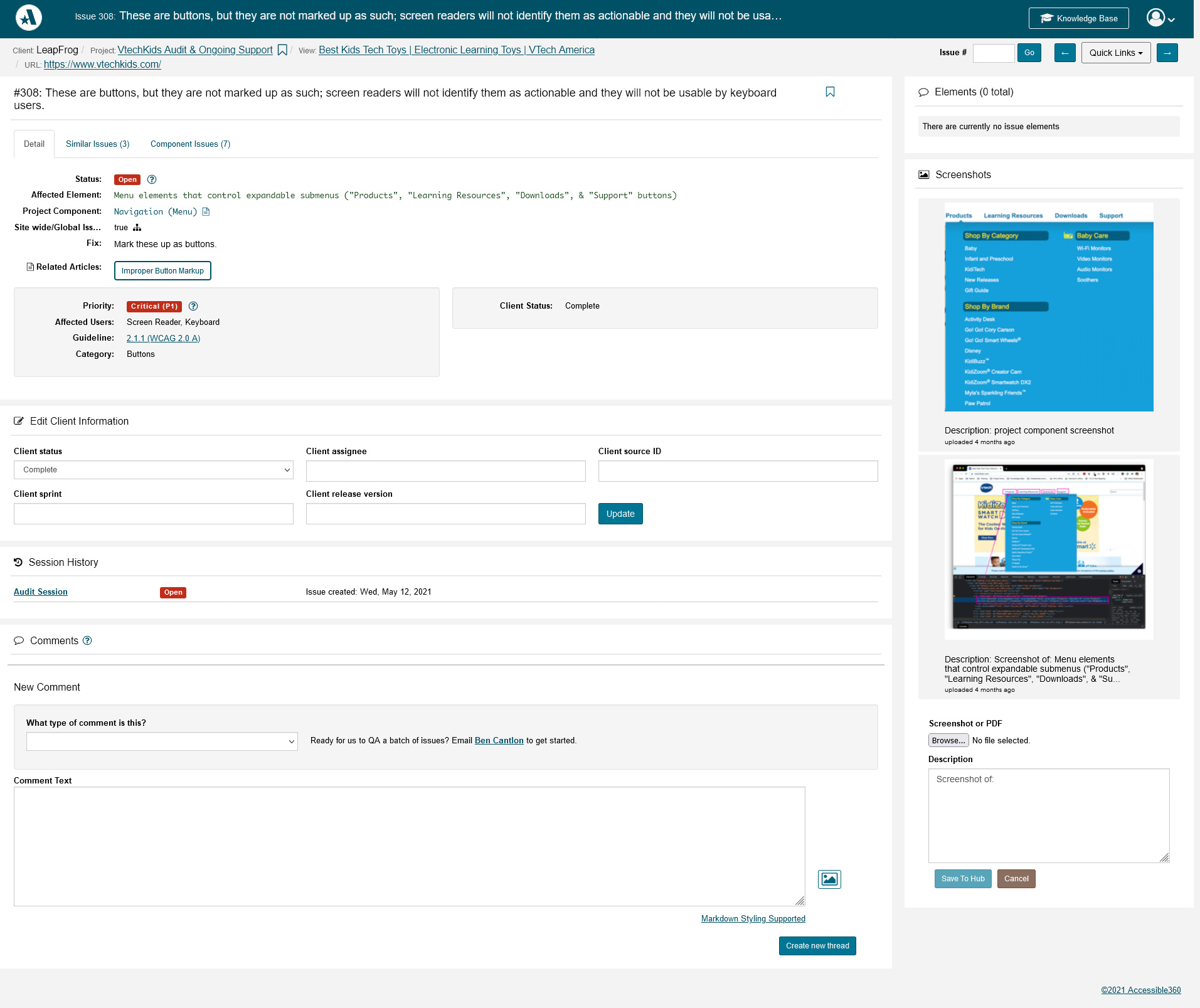The width and height of the screenshot is (1200, 1008).
Task: Open the Knowledge Base
Action: click(1079, 18)
